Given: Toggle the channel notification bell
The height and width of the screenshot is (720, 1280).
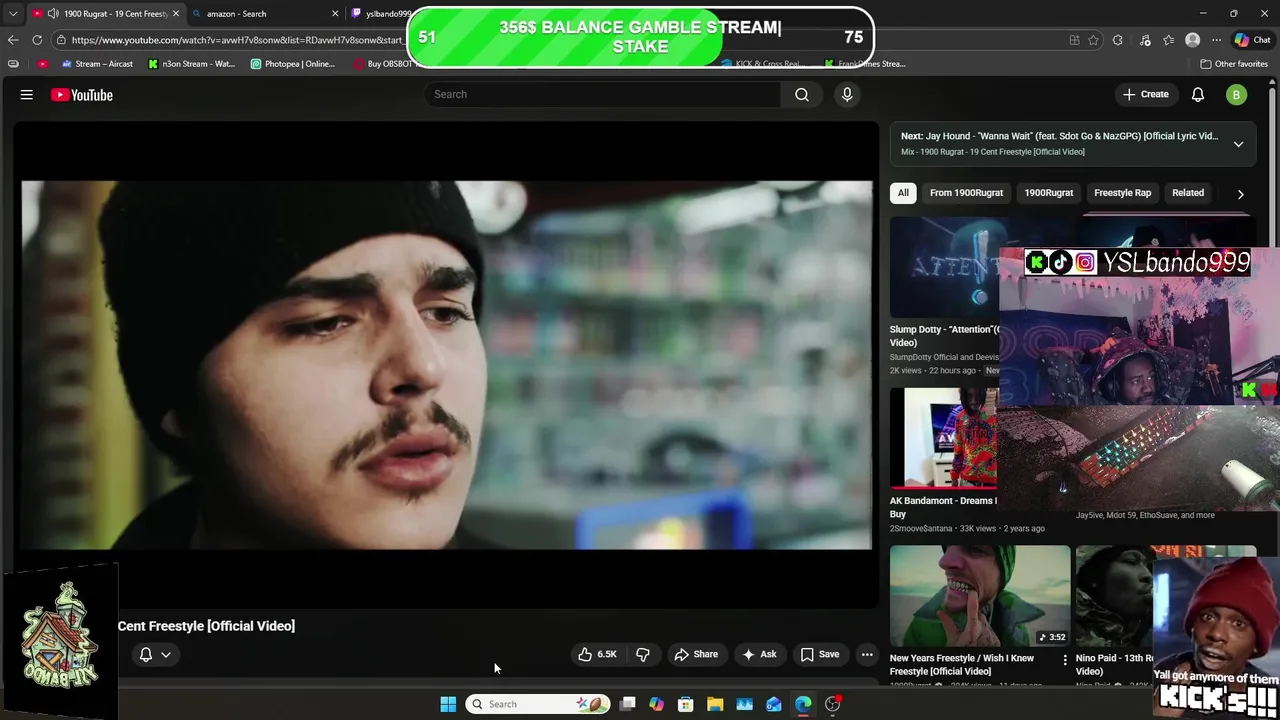Looking at the screenshot, I should click(x=146, y=654).
